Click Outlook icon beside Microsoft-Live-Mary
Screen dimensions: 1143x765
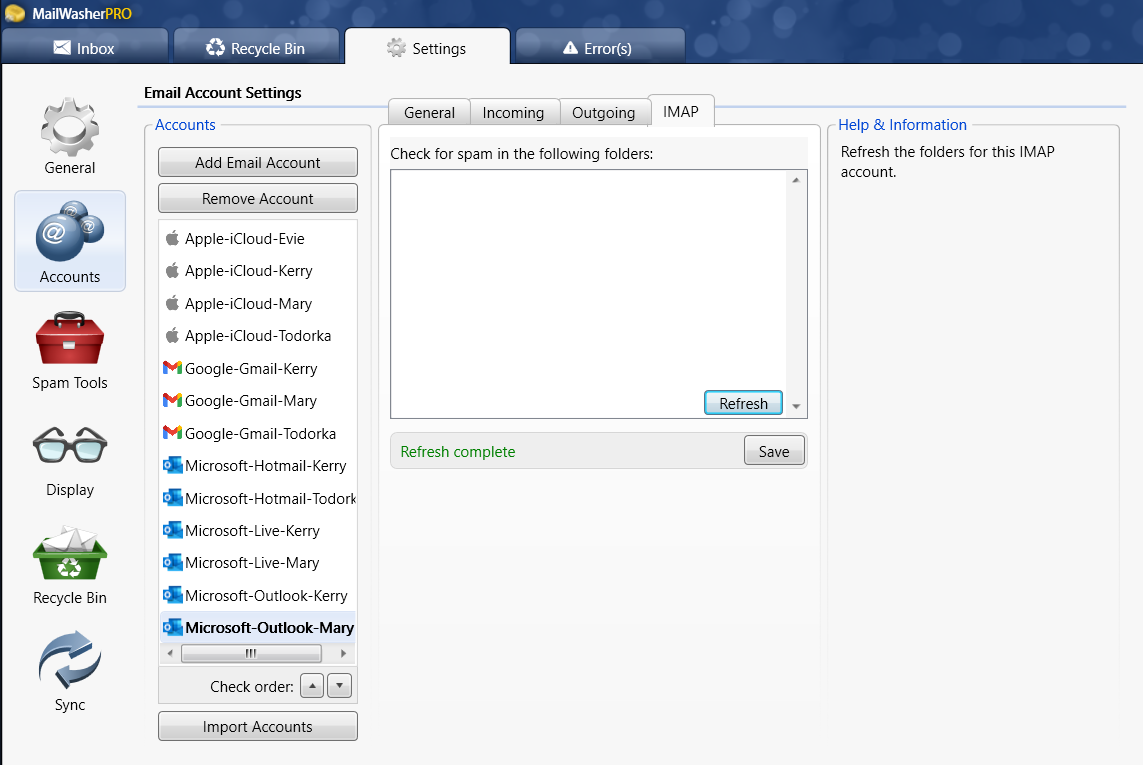tap(172, 562)
